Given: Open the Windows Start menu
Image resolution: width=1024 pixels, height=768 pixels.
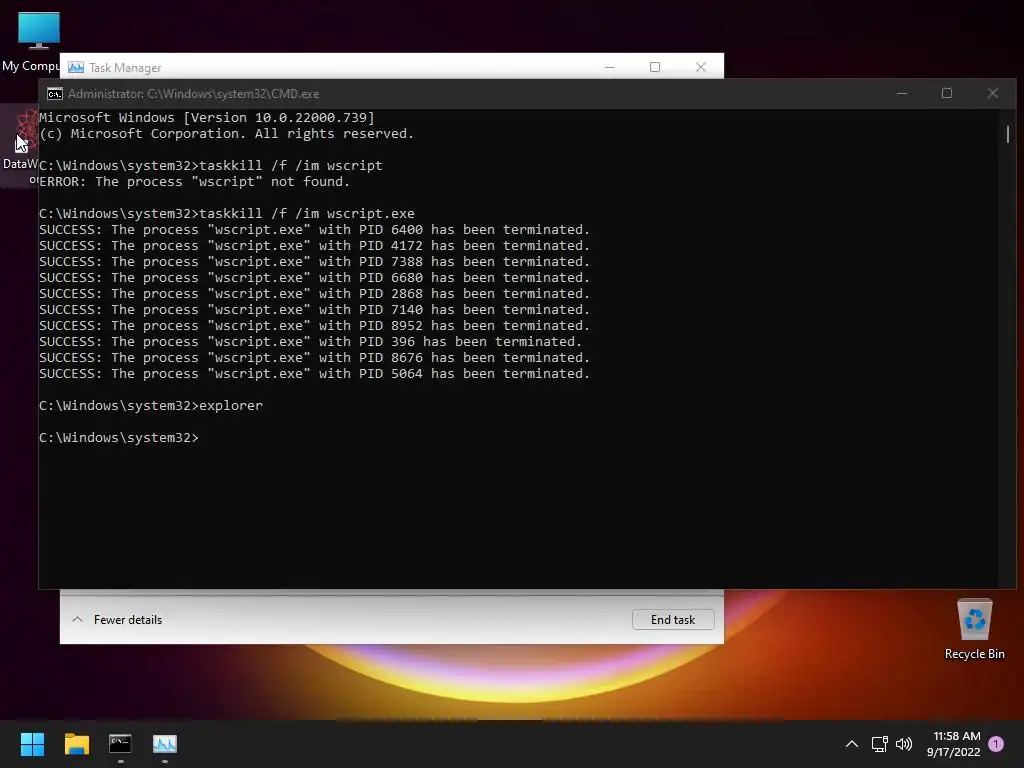Looking at the screenshot, I should 32,744.
